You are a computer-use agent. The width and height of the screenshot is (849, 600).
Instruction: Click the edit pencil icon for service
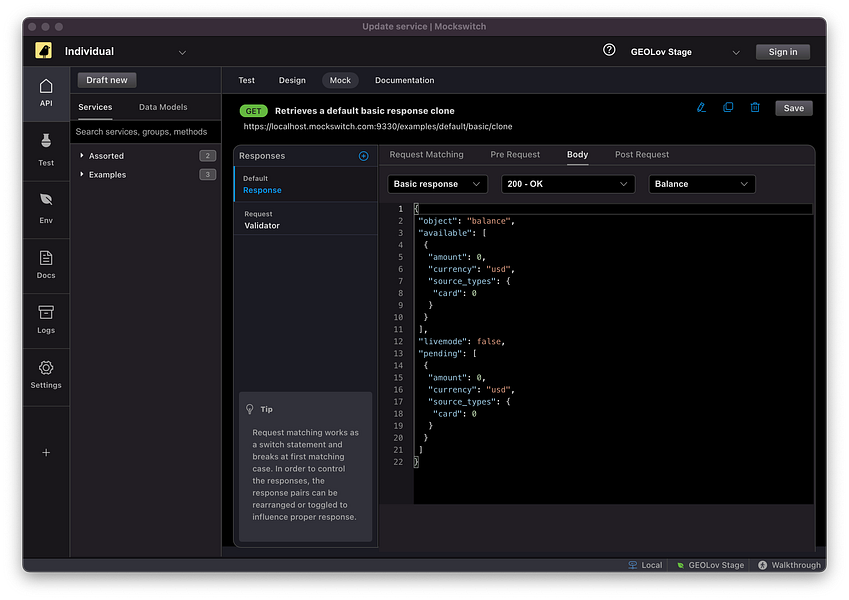[701, 107]
